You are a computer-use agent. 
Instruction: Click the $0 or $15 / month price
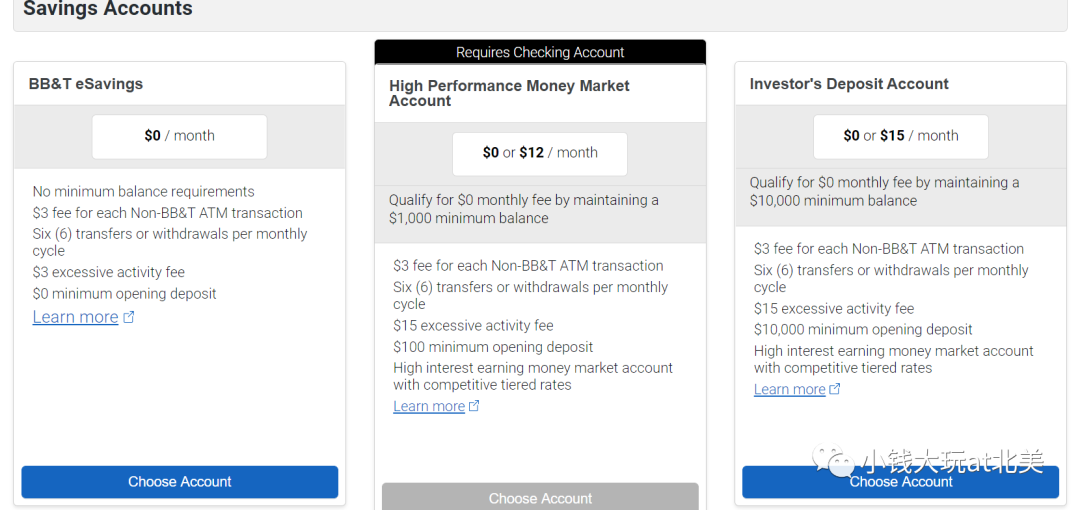point(900,136)
